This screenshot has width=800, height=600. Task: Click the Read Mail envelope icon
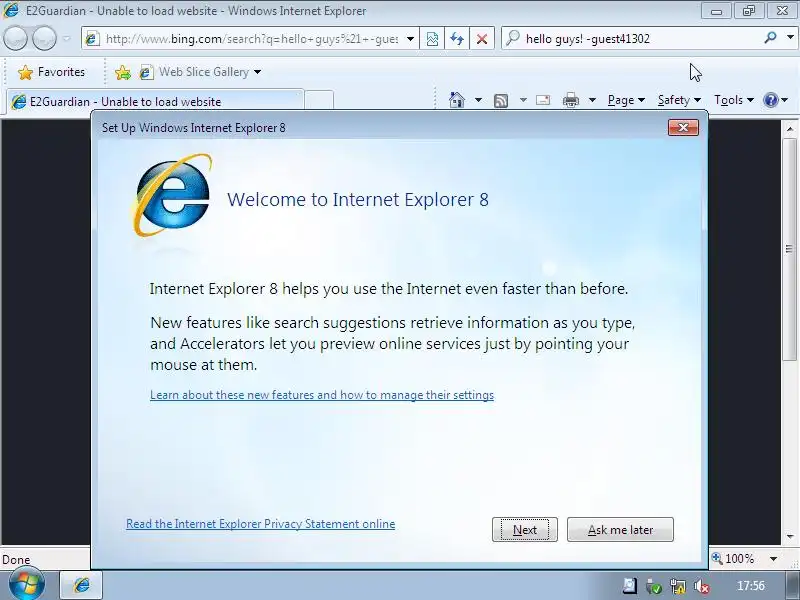543,100
